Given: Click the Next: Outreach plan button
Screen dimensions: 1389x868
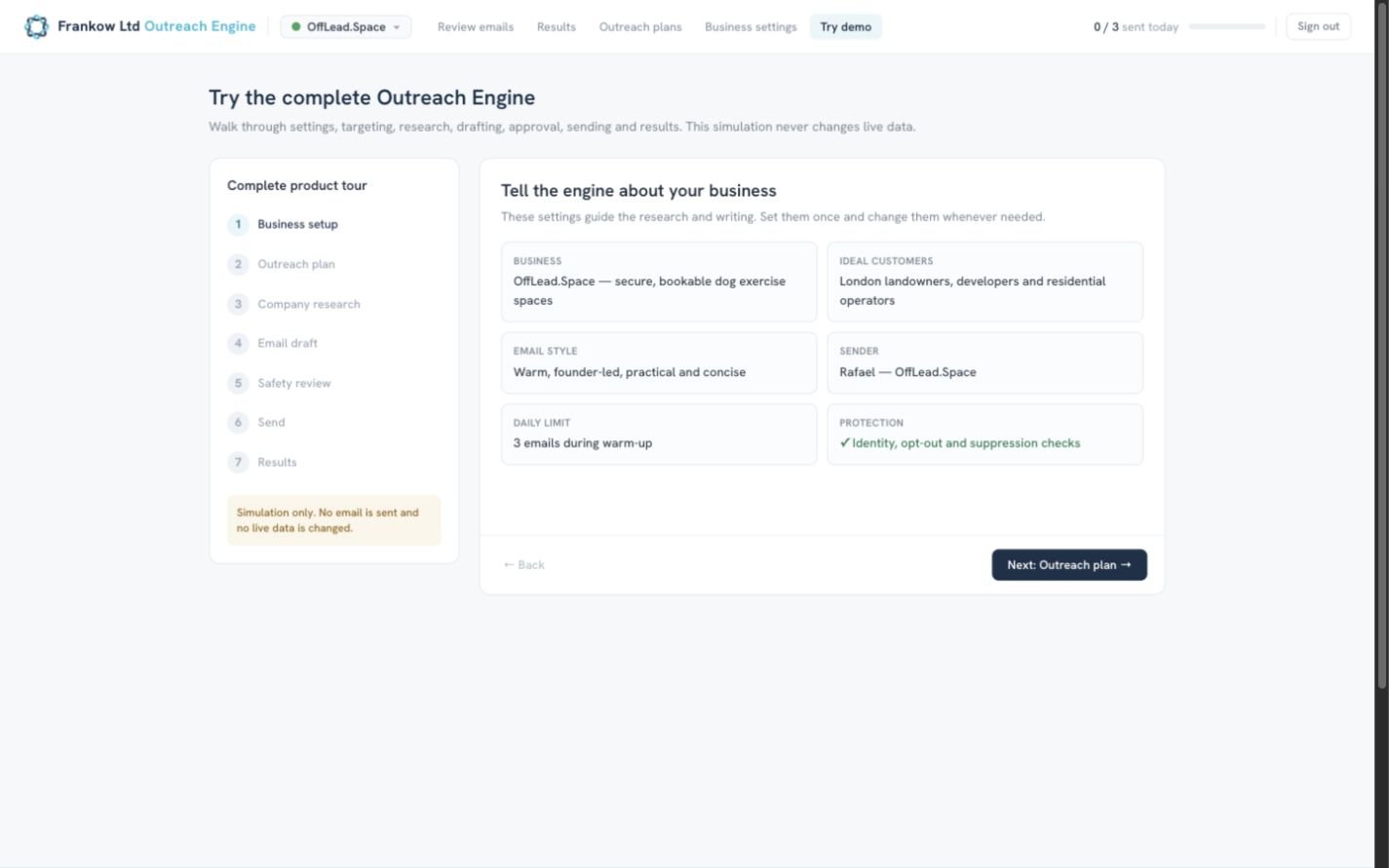Looking at the screenshot, I should (x=1069, y=565).
